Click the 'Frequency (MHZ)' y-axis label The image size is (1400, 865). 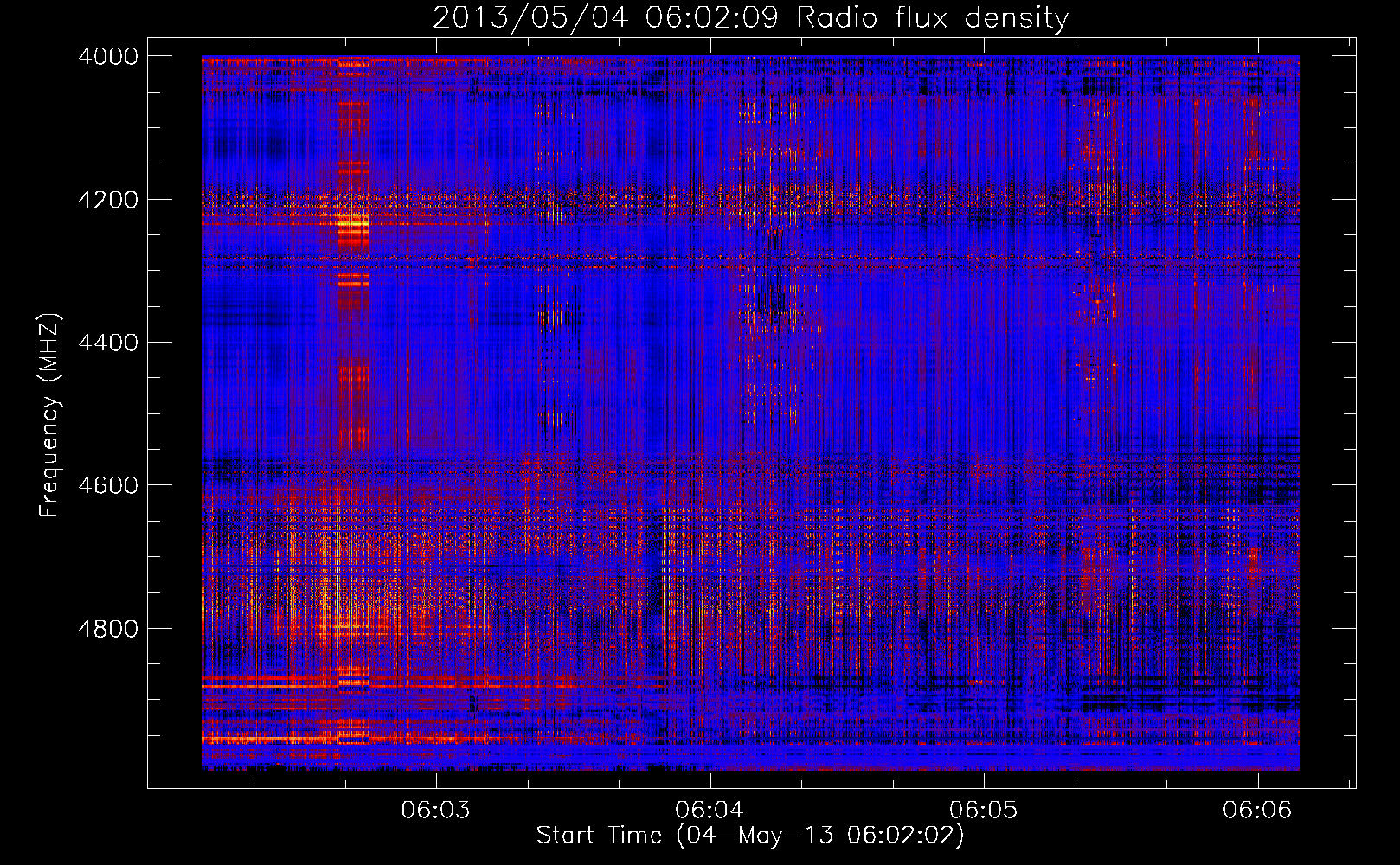coord(49,415)
